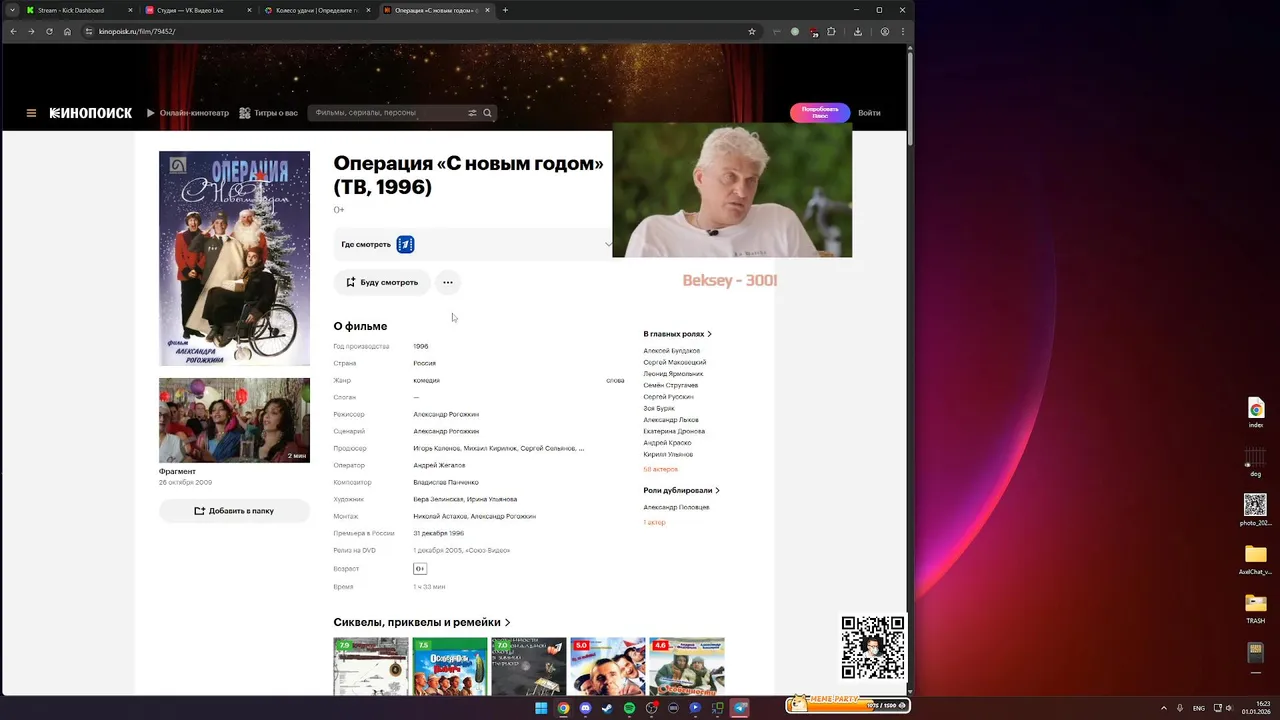Viewport: 1280px width, 720px height.
Task: Open AxelChat folder on desktop
Action: point(1256,560)
